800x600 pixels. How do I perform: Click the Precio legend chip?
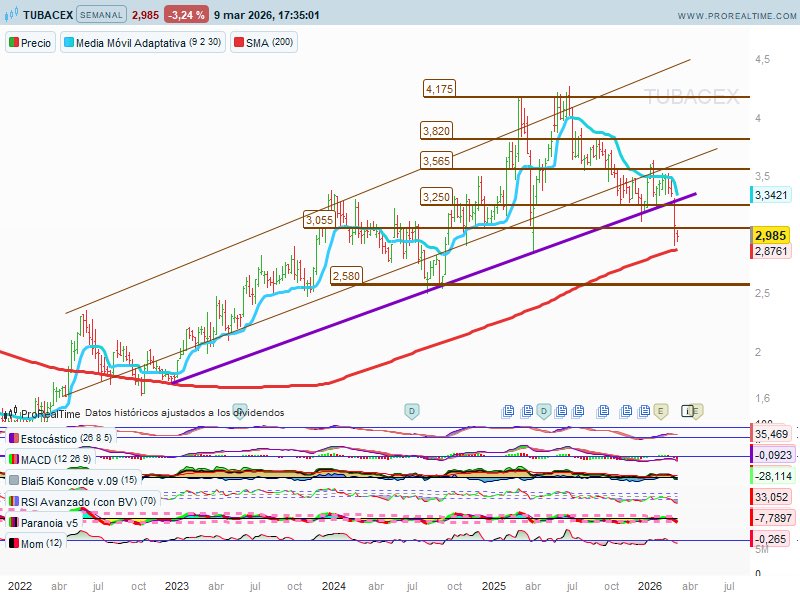pyautogui.click(x=31, y=43)
